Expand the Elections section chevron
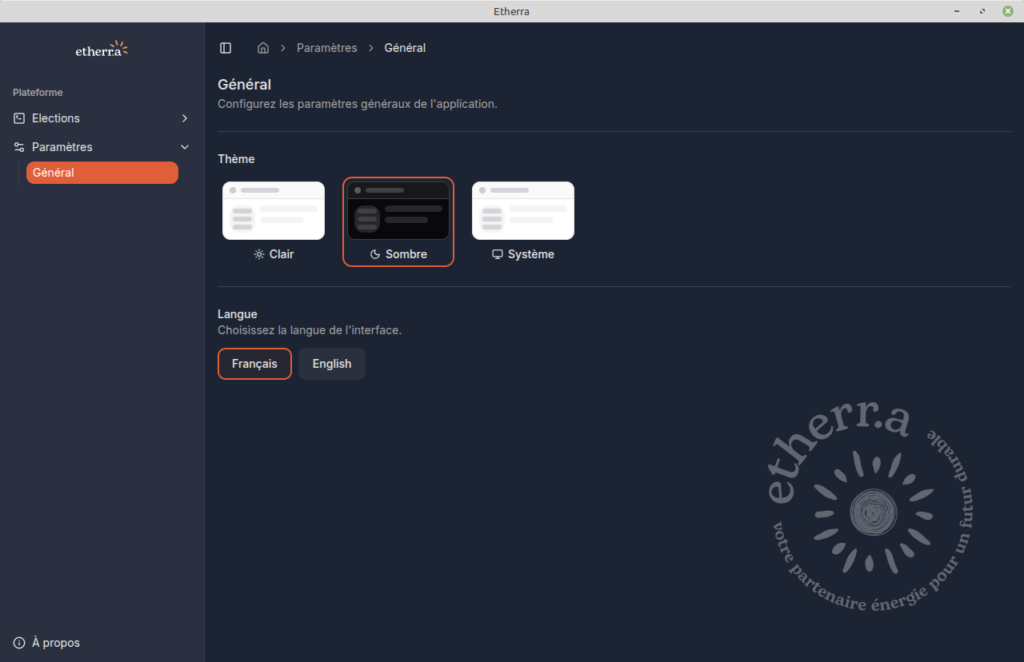The image size is (1024, 662). tap(184, 118)
